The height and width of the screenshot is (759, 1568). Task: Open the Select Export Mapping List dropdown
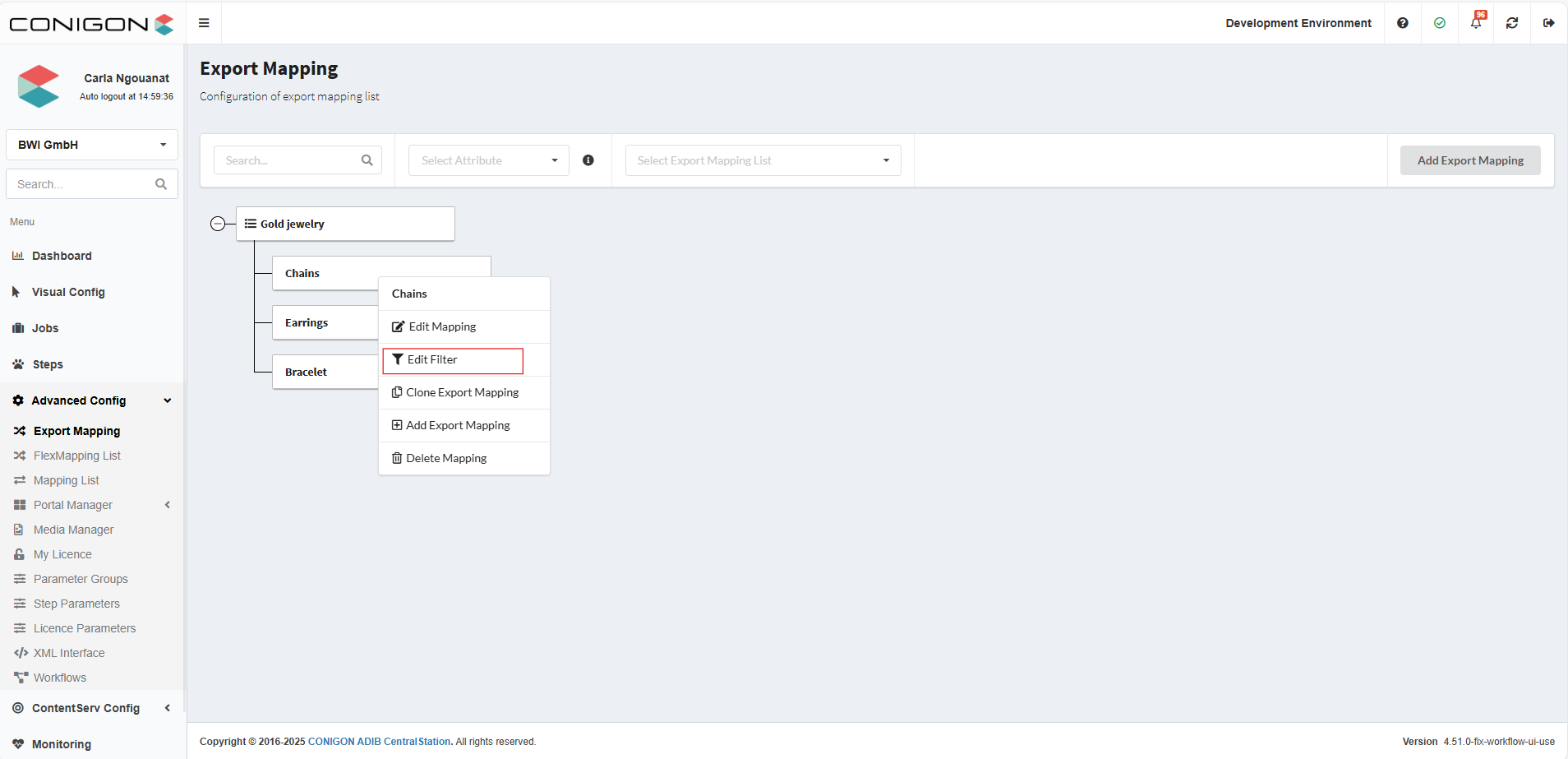(x=763, y=160)
